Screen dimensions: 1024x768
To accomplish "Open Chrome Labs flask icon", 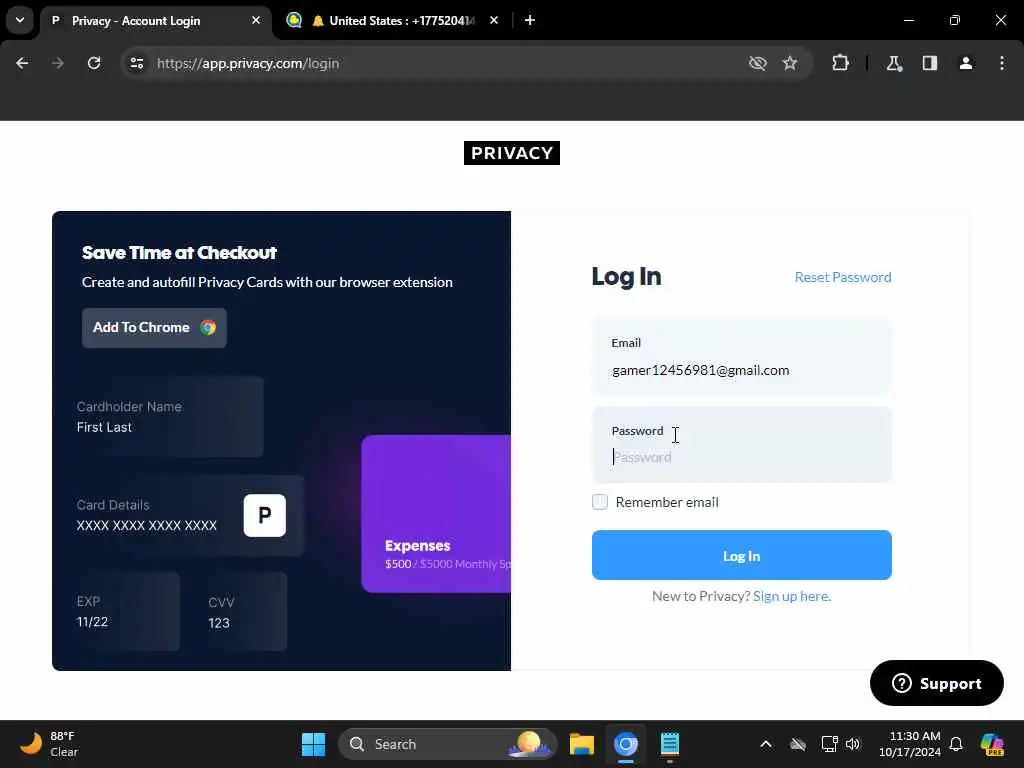I will pyautogui.click(x=894, y=63).
